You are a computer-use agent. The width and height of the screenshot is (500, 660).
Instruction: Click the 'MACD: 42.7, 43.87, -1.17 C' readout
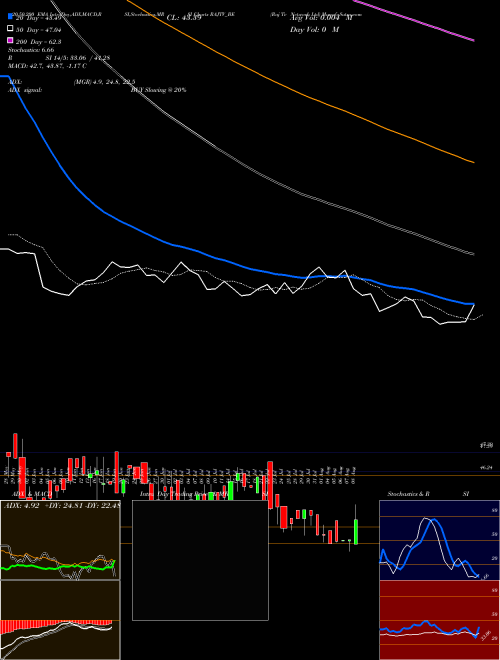coord(47,66)
